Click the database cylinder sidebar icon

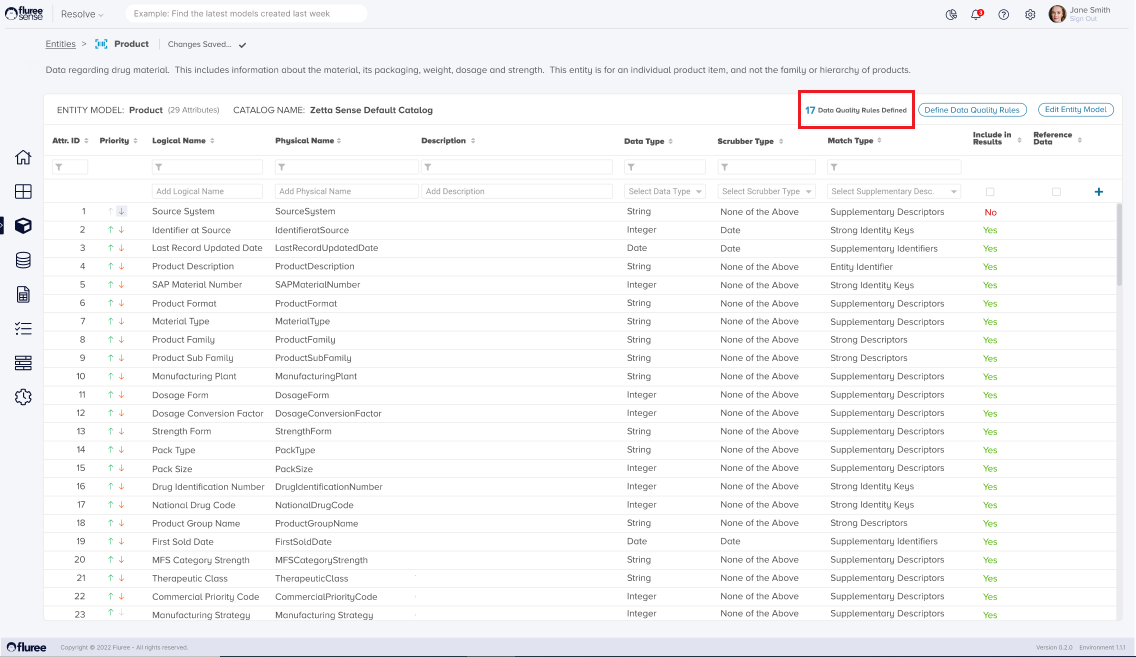tap(23, 260)
